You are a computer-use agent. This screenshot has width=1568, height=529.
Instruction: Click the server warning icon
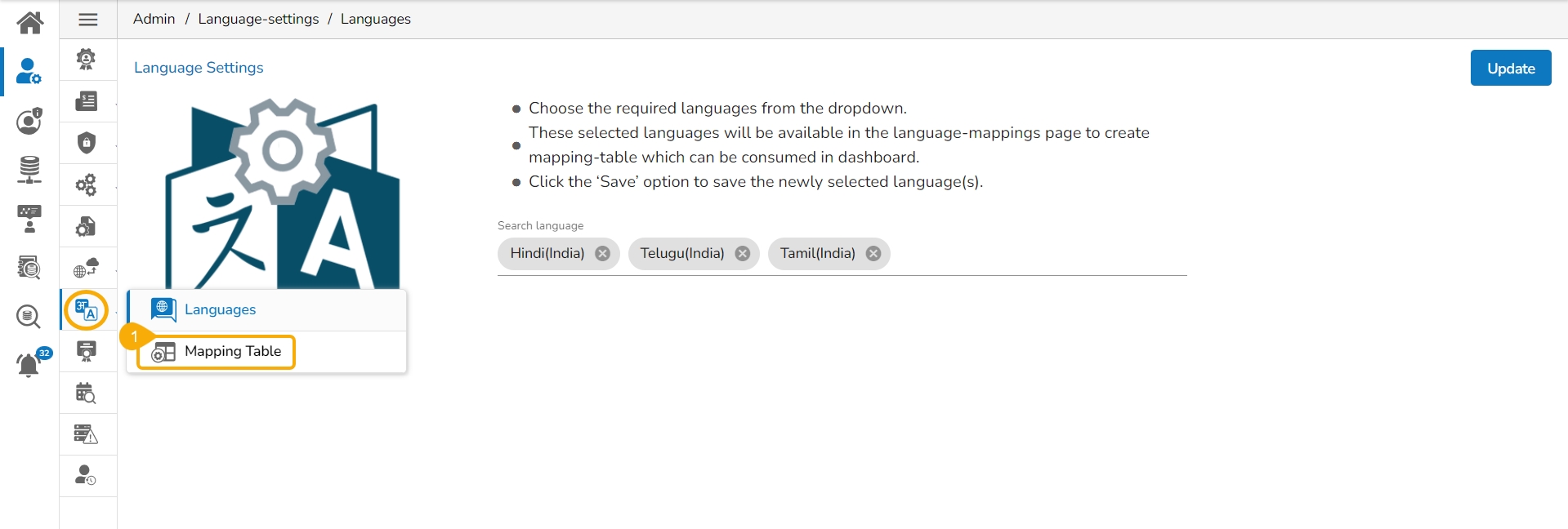point(86,434)
